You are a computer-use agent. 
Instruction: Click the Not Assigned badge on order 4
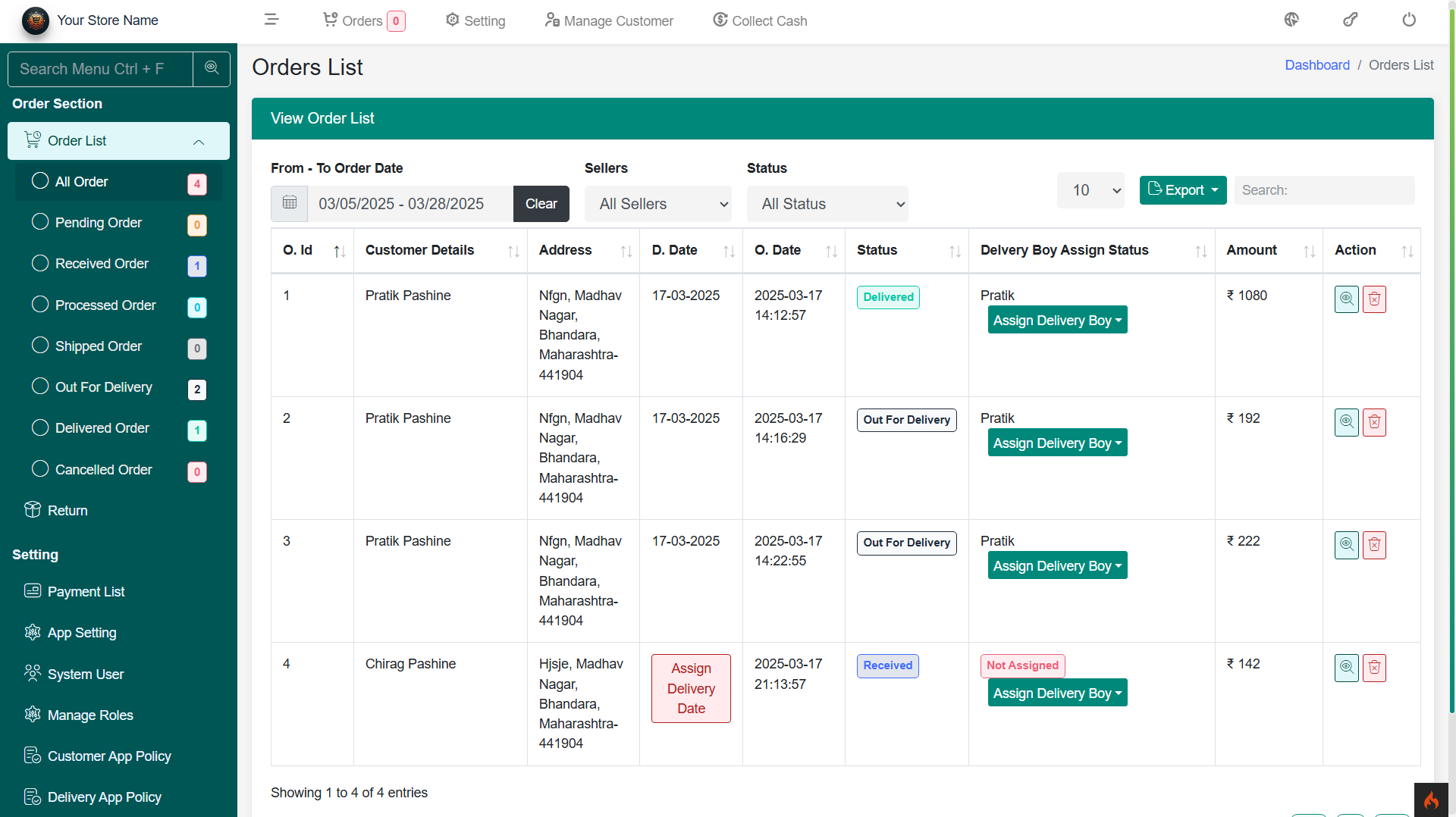(x=1022, y=665)
